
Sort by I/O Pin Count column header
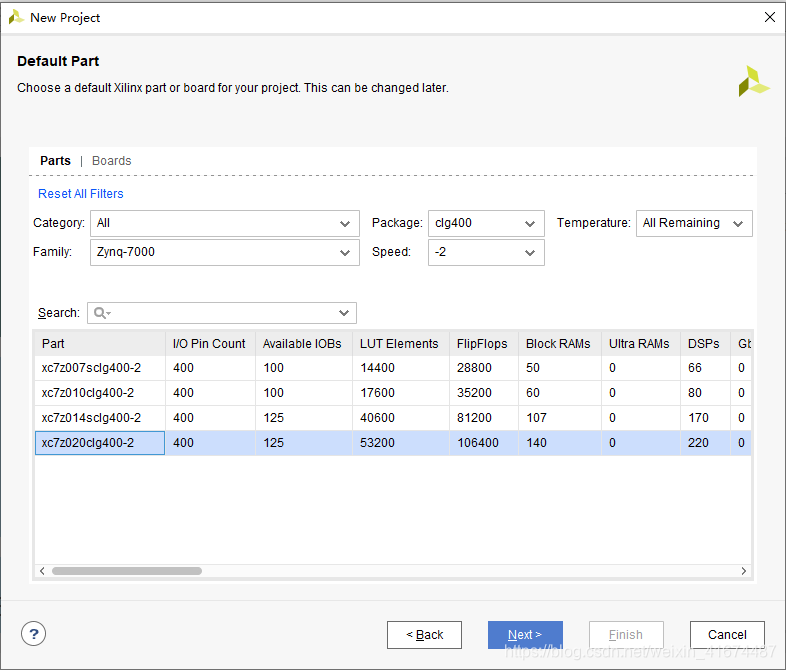tap(210, 344)
